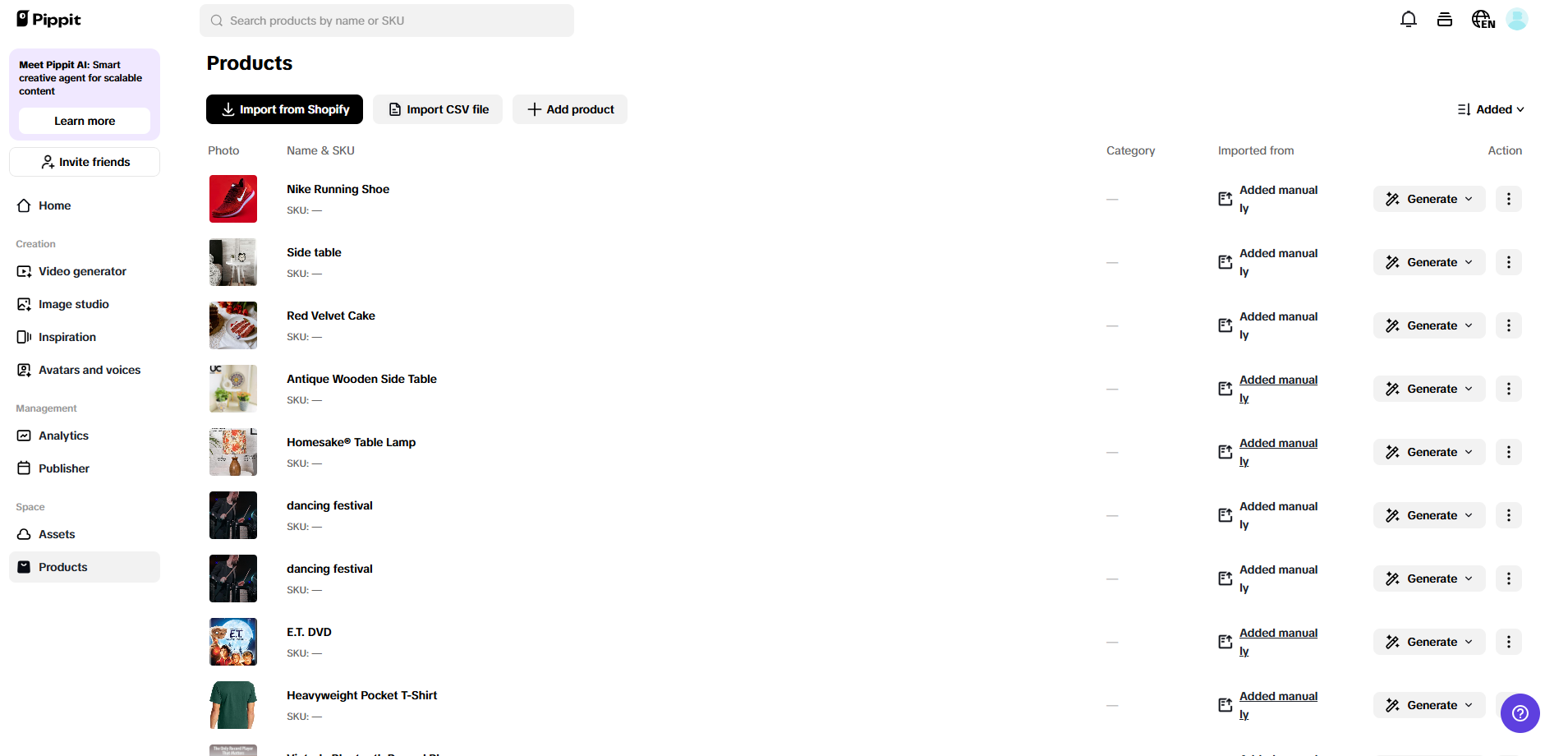Open the E.T. DVD thumbnail
The image size is (1568, 756).
pos(233,642)
